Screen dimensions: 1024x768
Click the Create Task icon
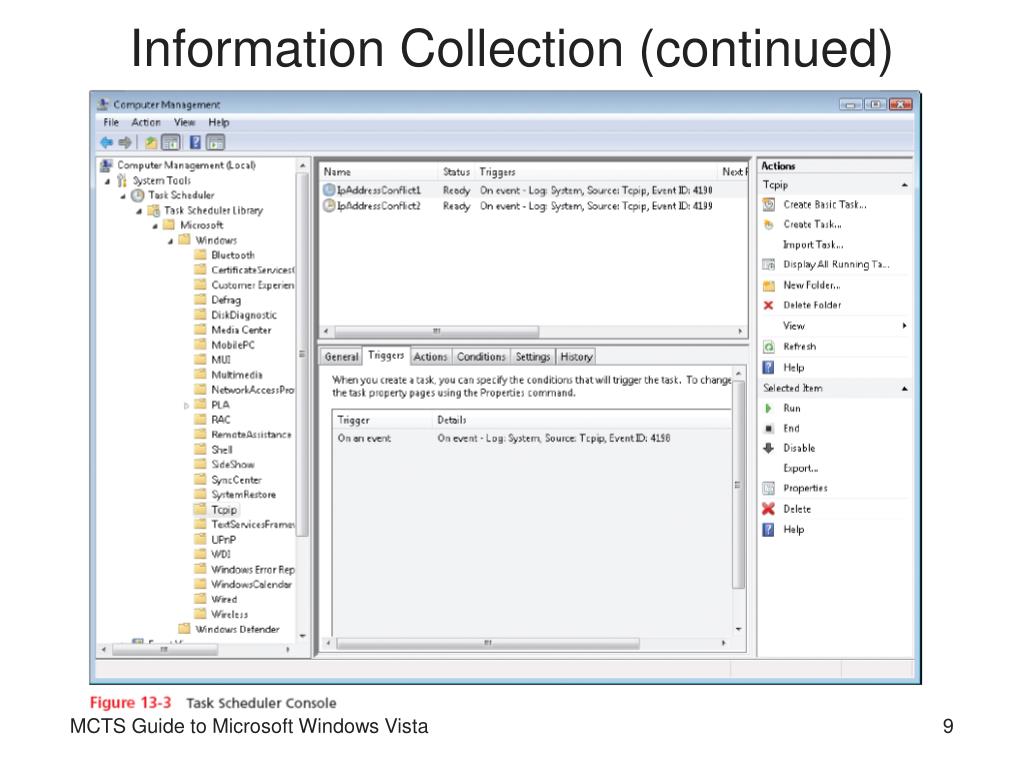click(x=769, y=225)
